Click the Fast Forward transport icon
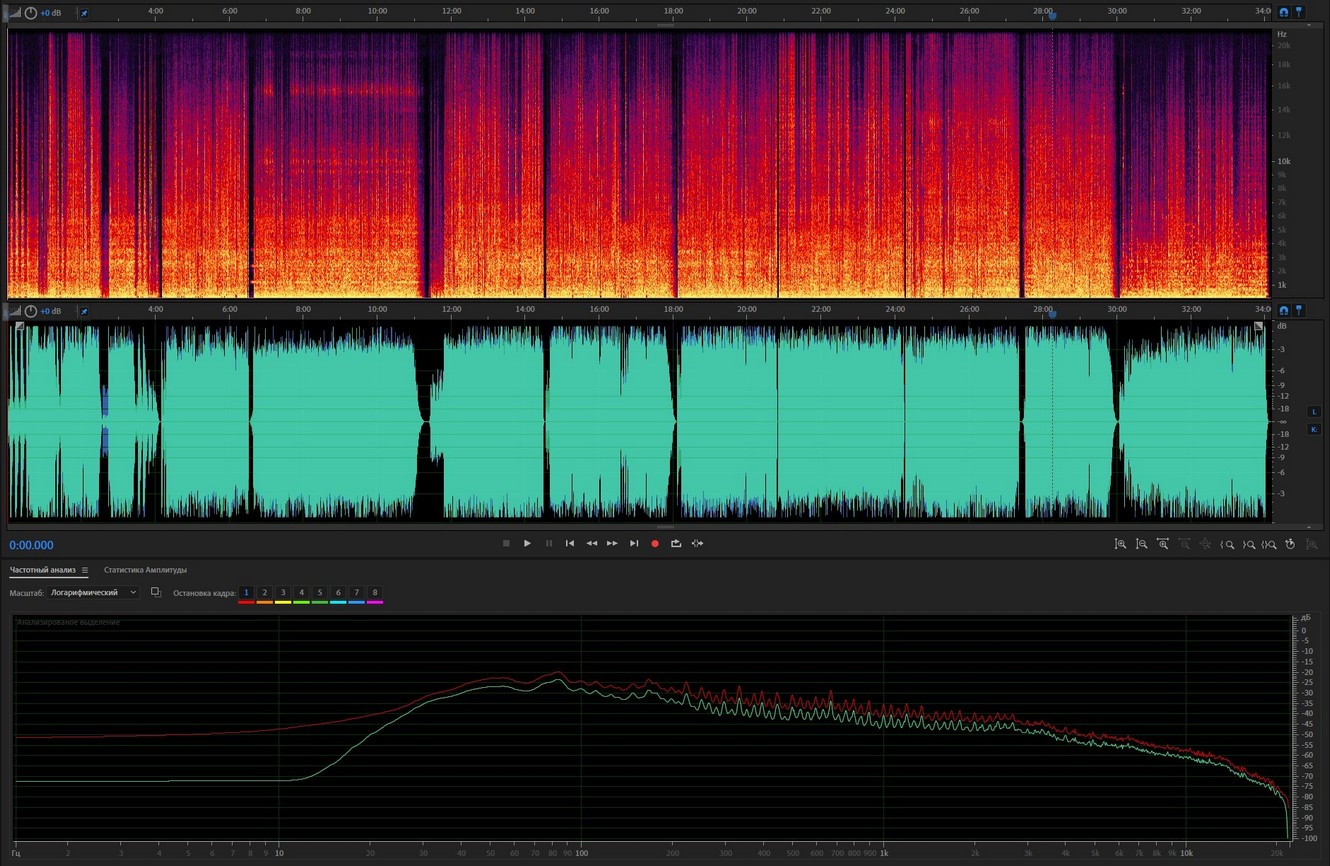The height and width of the screenshot is (866, 1330). point(612,544)
